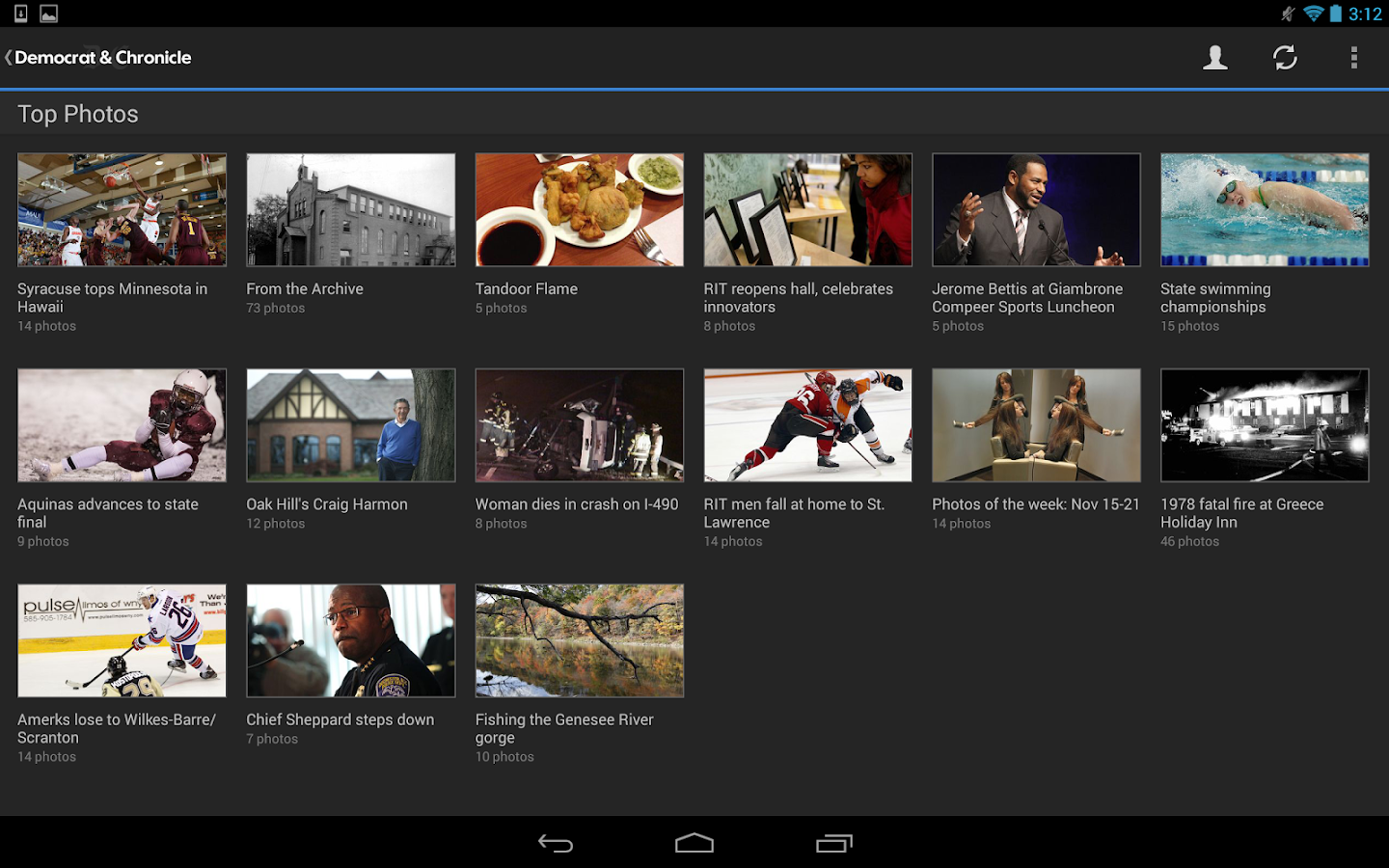Open the From the Archive gallery
Viewport: 1389px width, 868px height.
pyautogui.click(x=350, y=209)
